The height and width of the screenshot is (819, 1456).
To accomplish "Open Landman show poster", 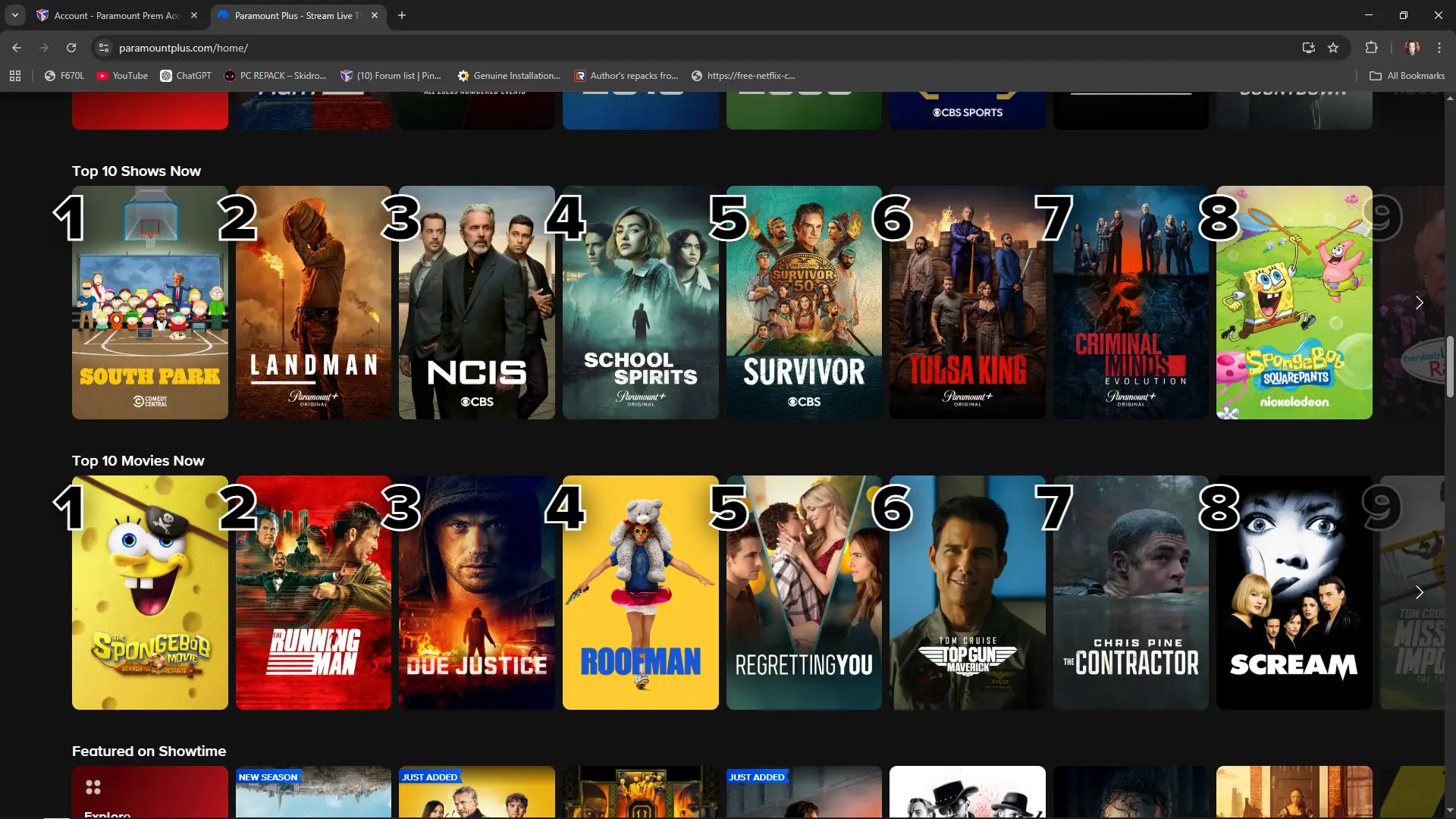I will click(313, 303).
